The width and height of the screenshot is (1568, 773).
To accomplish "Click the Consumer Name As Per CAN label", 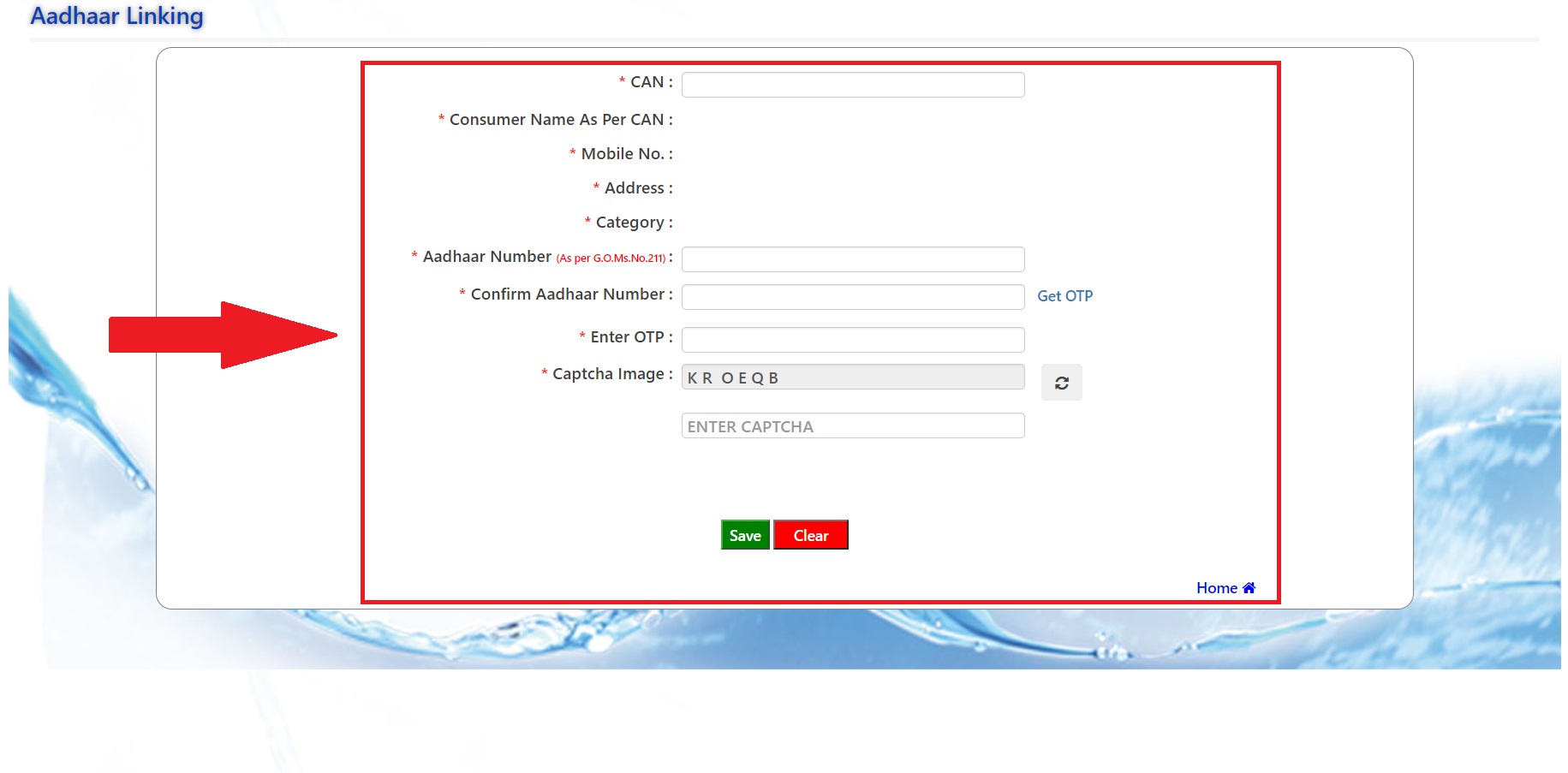I will [x=556, y=120].
